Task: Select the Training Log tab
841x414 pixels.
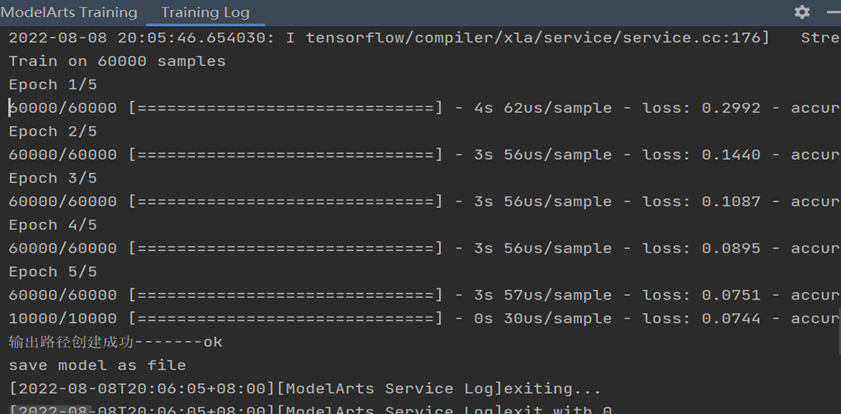Action: pyautogui.click(x=205, y=13)
